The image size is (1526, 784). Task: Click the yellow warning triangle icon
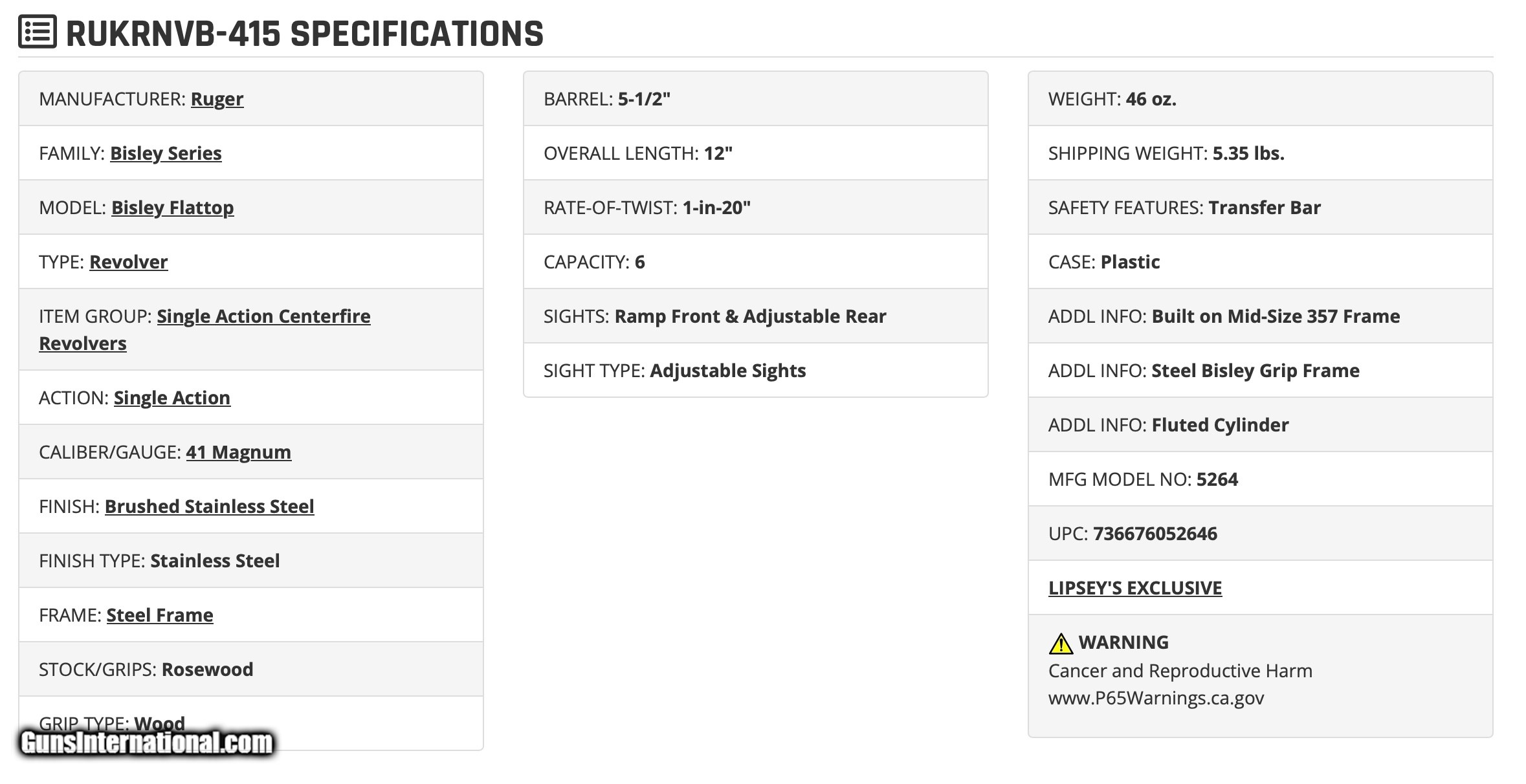1061,644
